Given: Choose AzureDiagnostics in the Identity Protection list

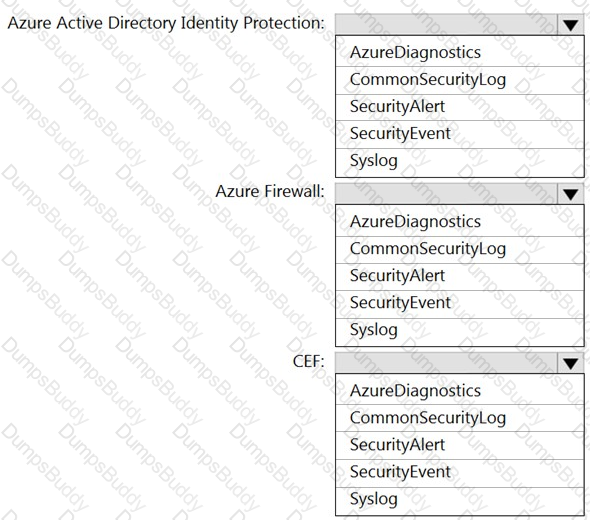Looking at the screenshot, I should 460,52.
